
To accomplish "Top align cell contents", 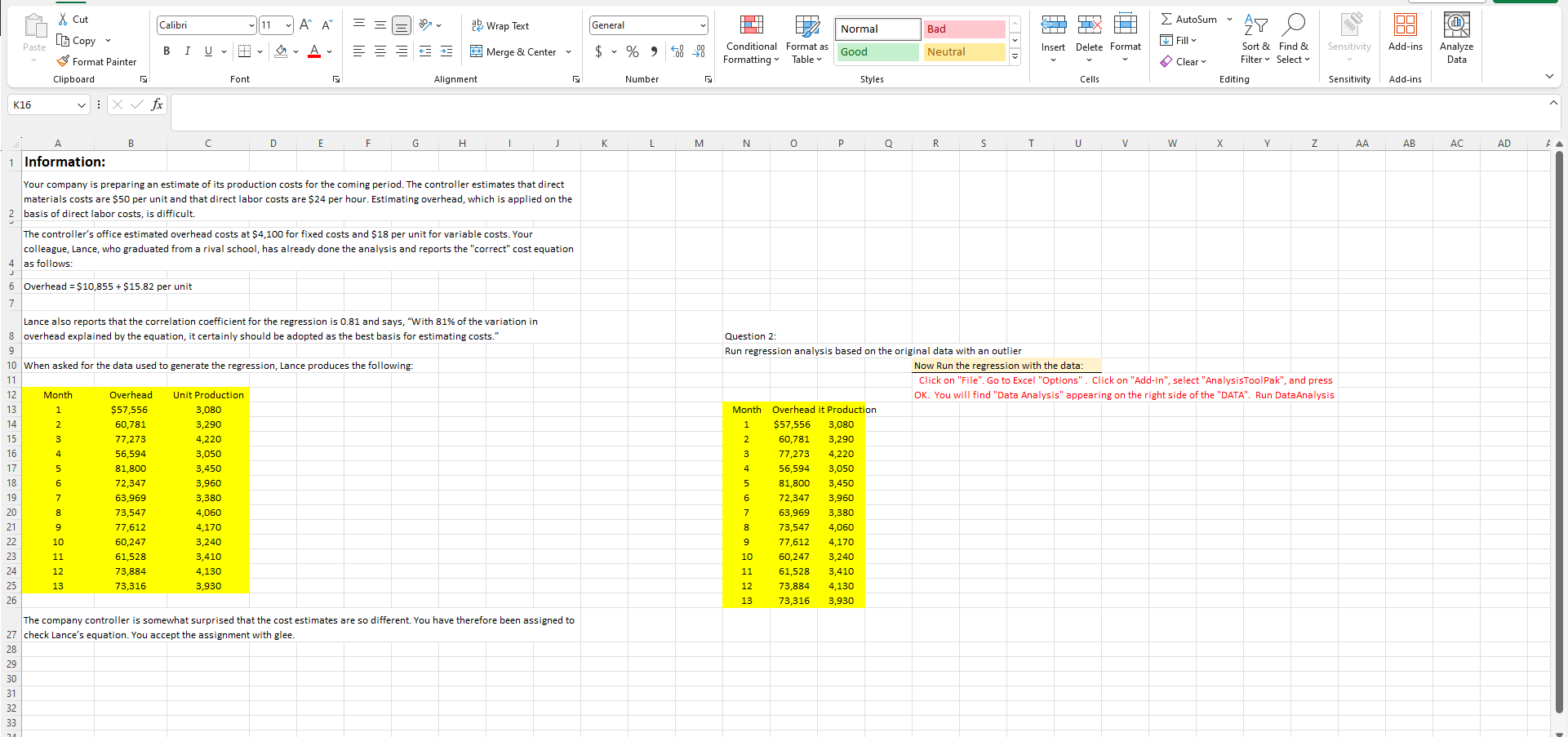I will coord(359,25).
